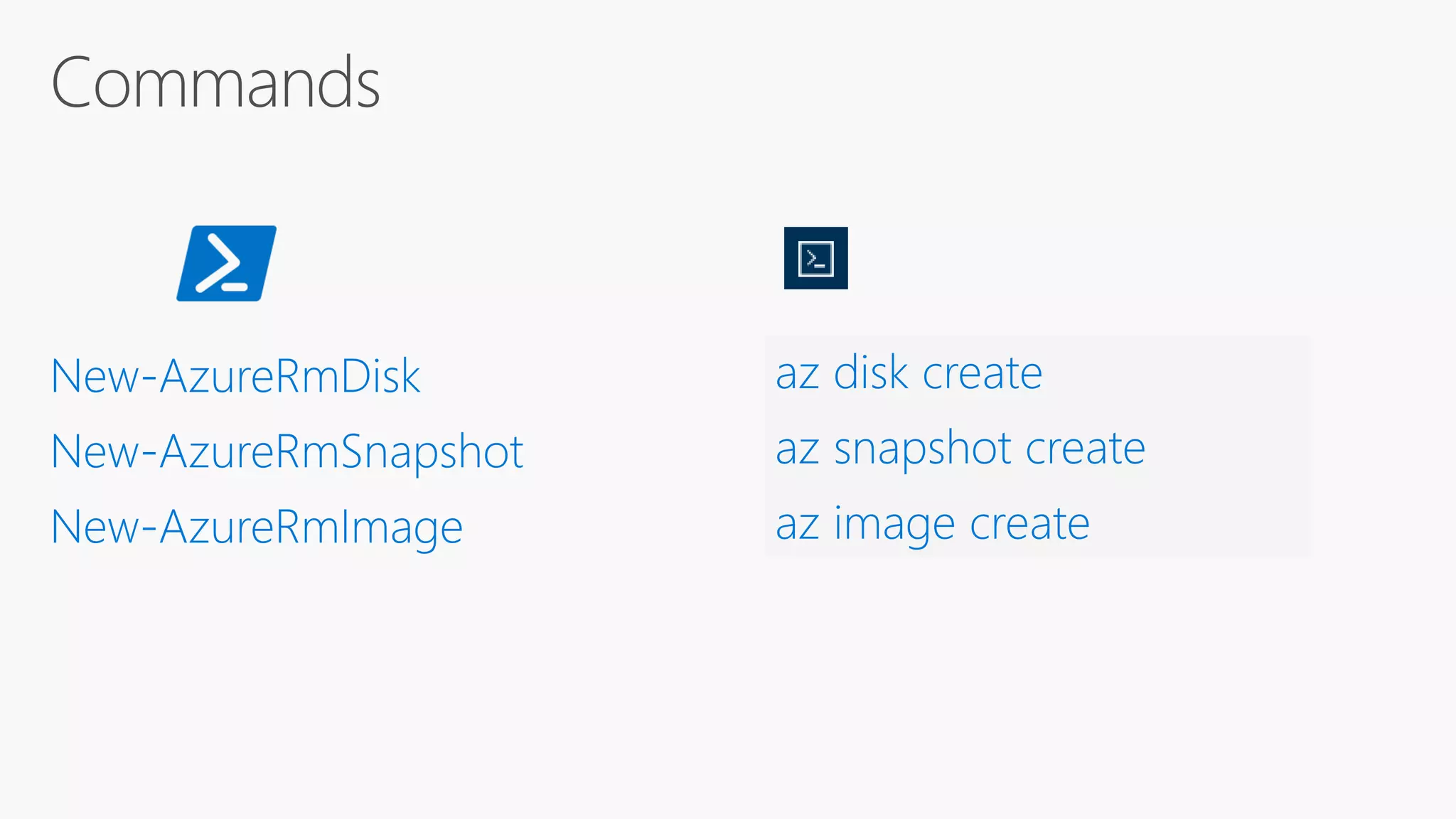The width and height of the screenshot is (1456, 819).
Task: Click the blue PowerShell logo icon
Action: [226, 263]
